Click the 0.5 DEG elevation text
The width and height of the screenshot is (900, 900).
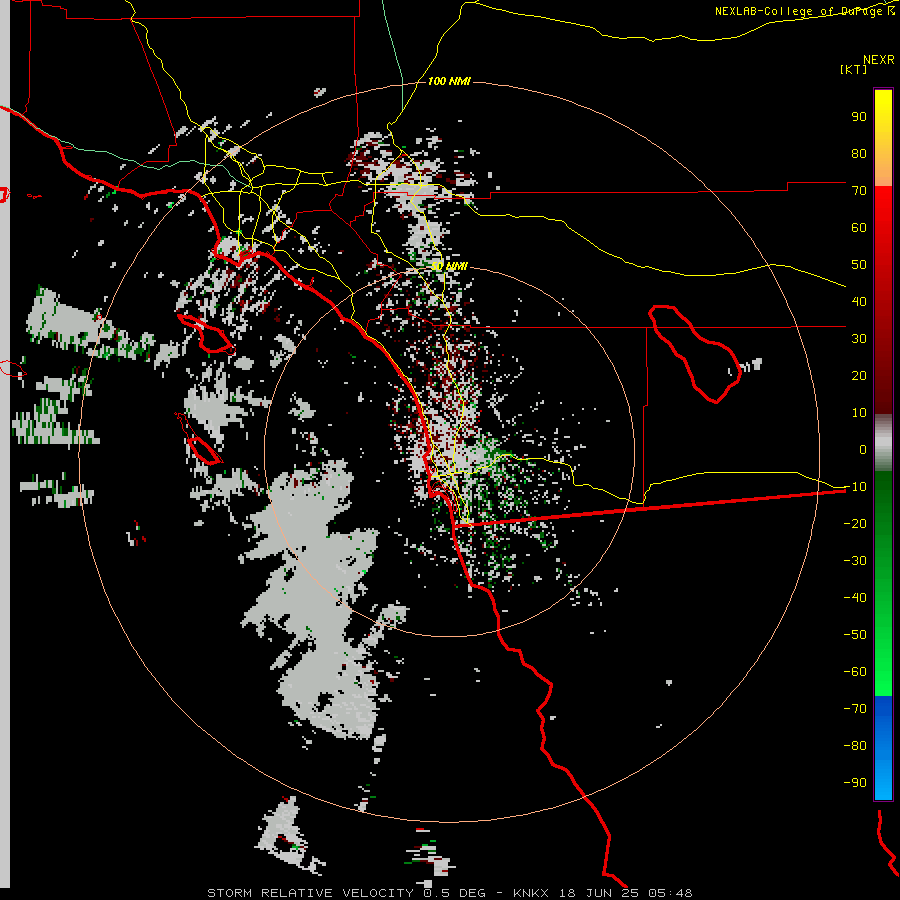(455, 893)
